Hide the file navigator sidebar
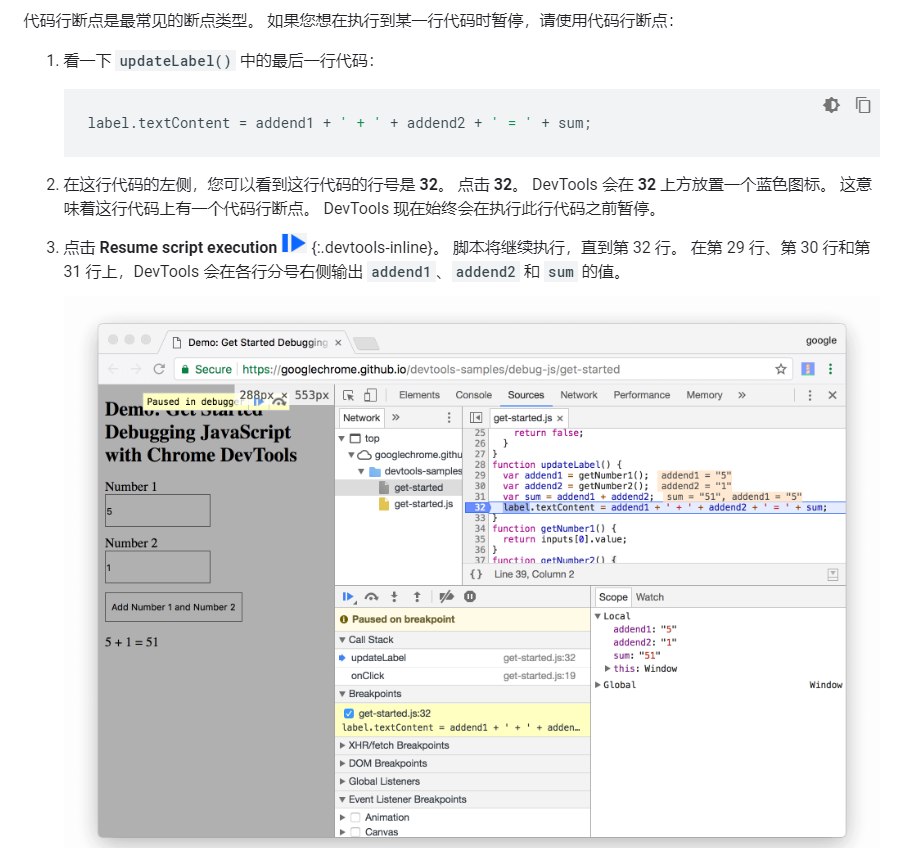898x848 pixels. coord(476,417)
